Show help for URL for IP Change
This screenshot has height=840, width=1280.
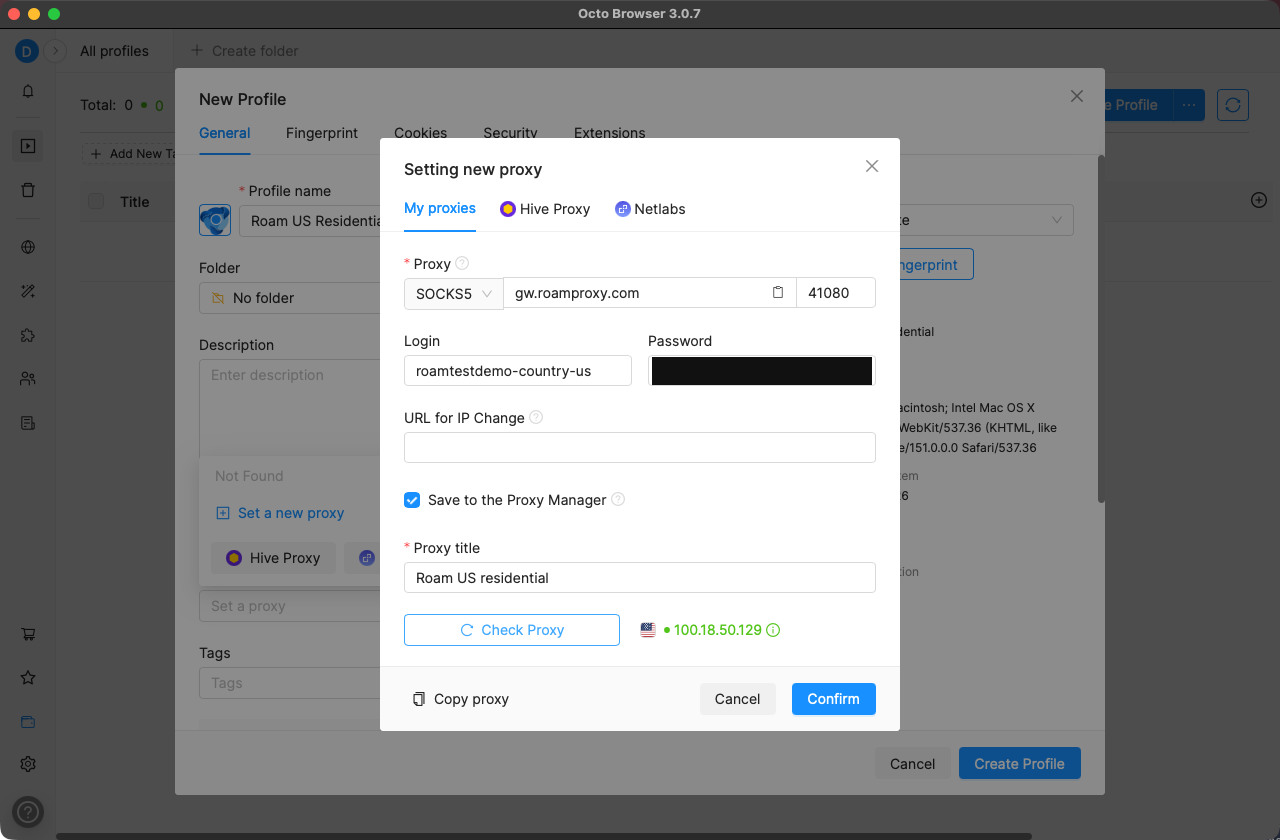(x=536, y=417)
